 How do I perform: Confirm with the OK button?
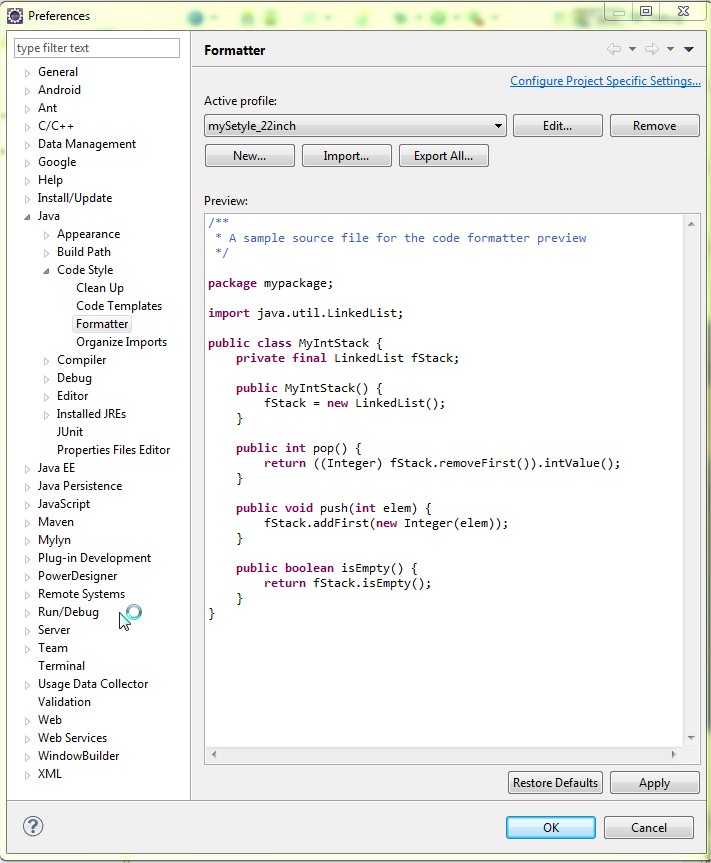tap(551, 827)
